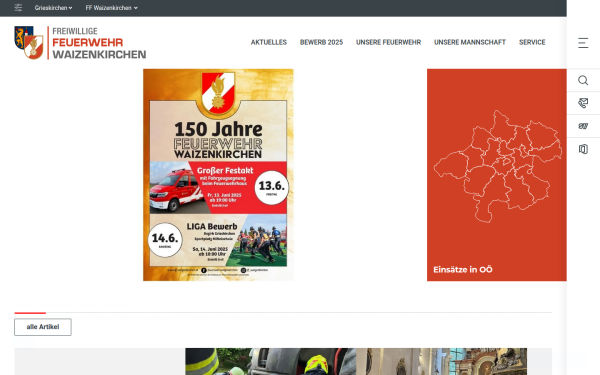The image size is (600, 375).
Task: Open the article photo with firefighter helmet
Action: [x=271, y=361]
